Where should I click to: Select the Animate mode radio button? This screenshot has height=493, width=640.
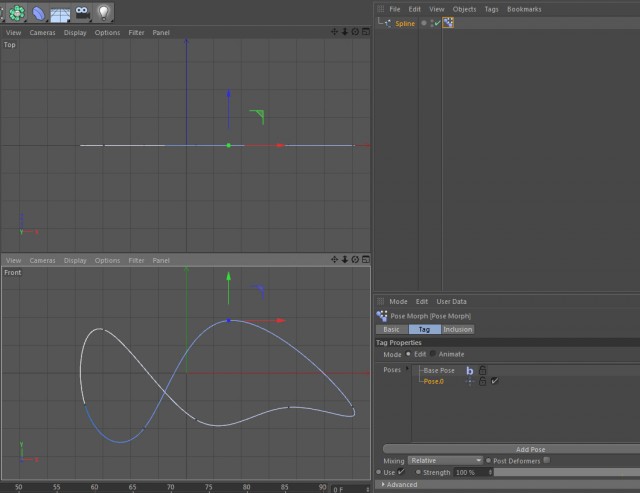click(x=433, y=354)
